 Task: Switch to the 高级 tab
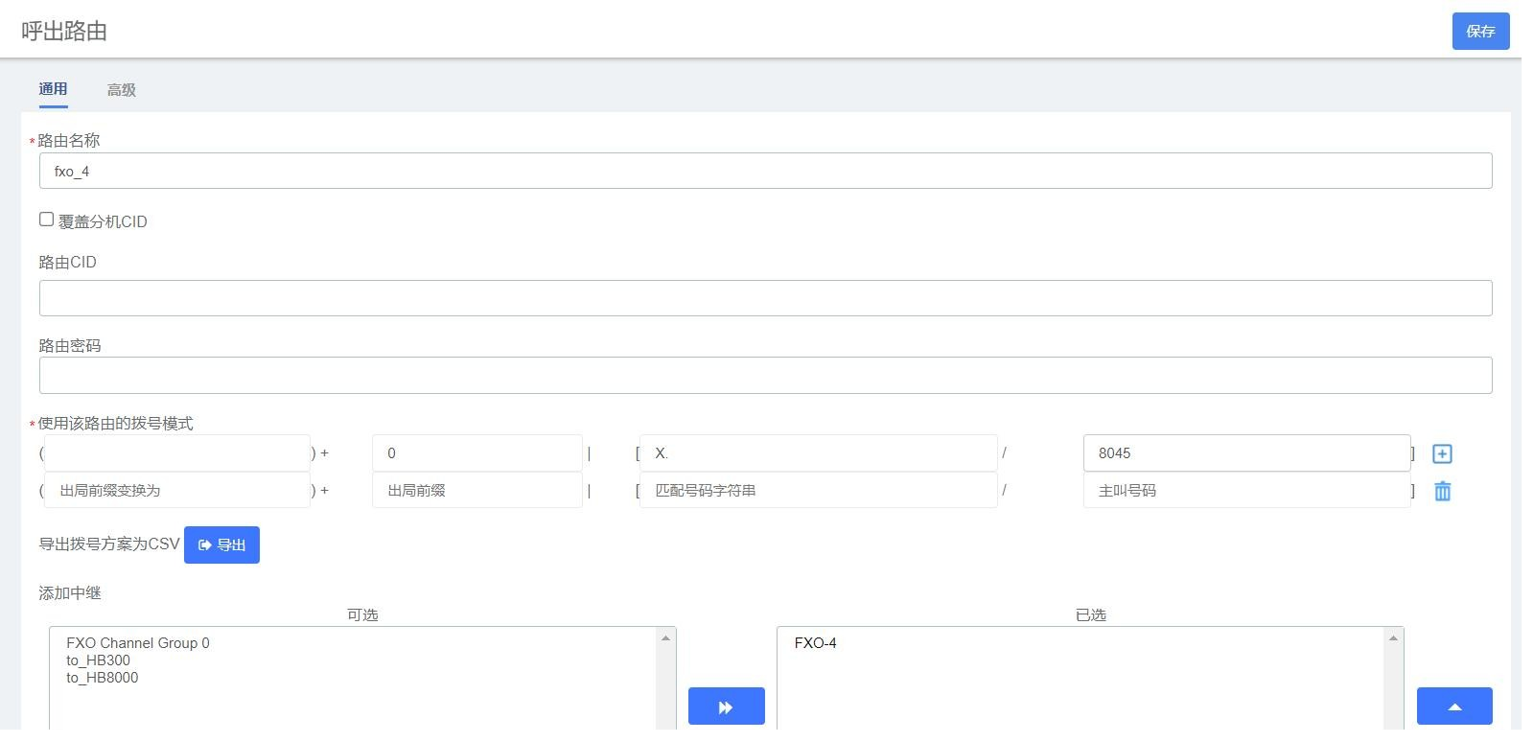tap(121, 90)
